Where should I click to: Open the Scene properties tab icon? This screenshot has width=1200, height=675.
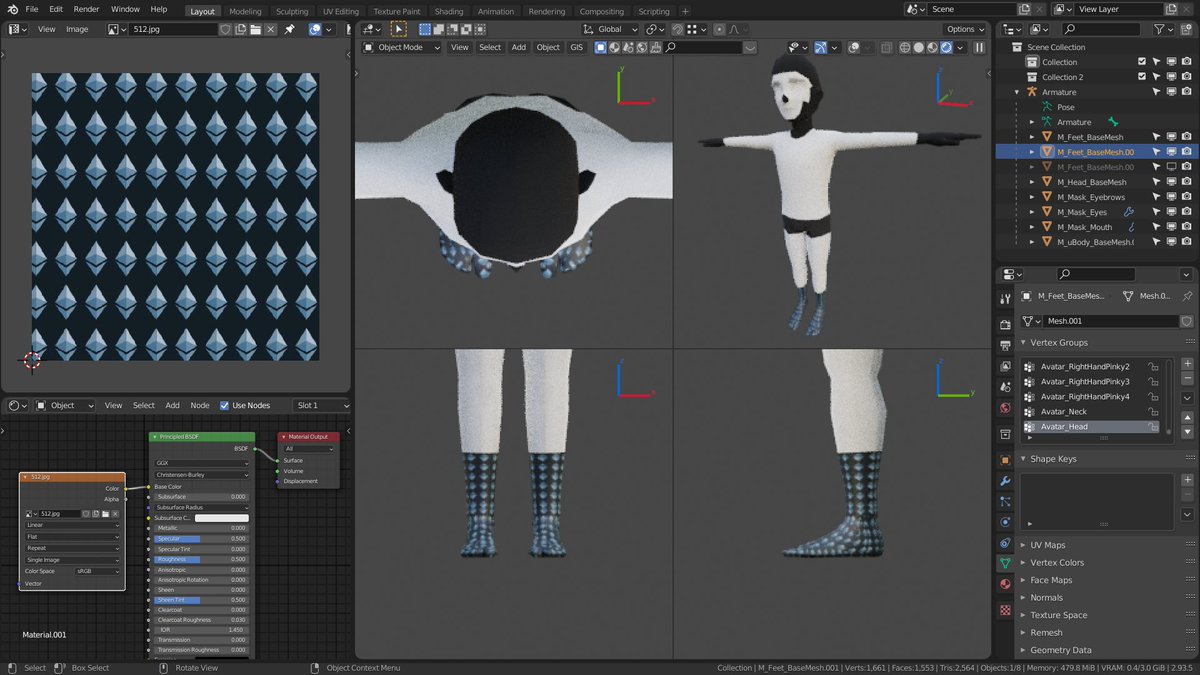point(1005,387)
